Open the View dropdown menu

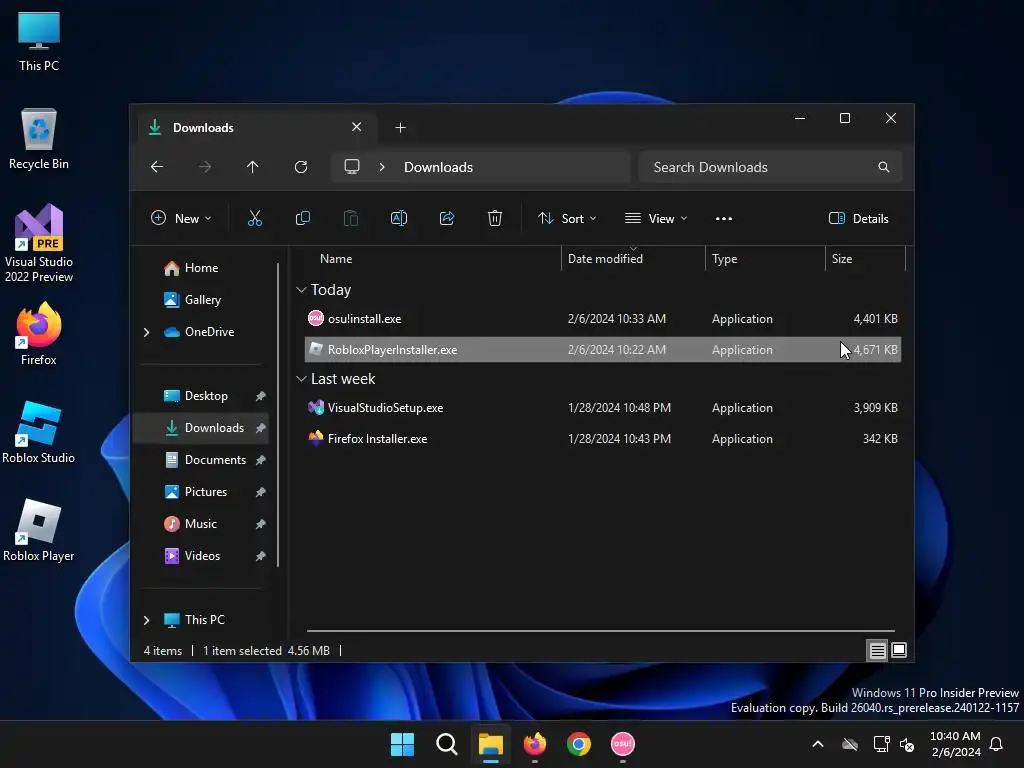(x=656, y=218)
